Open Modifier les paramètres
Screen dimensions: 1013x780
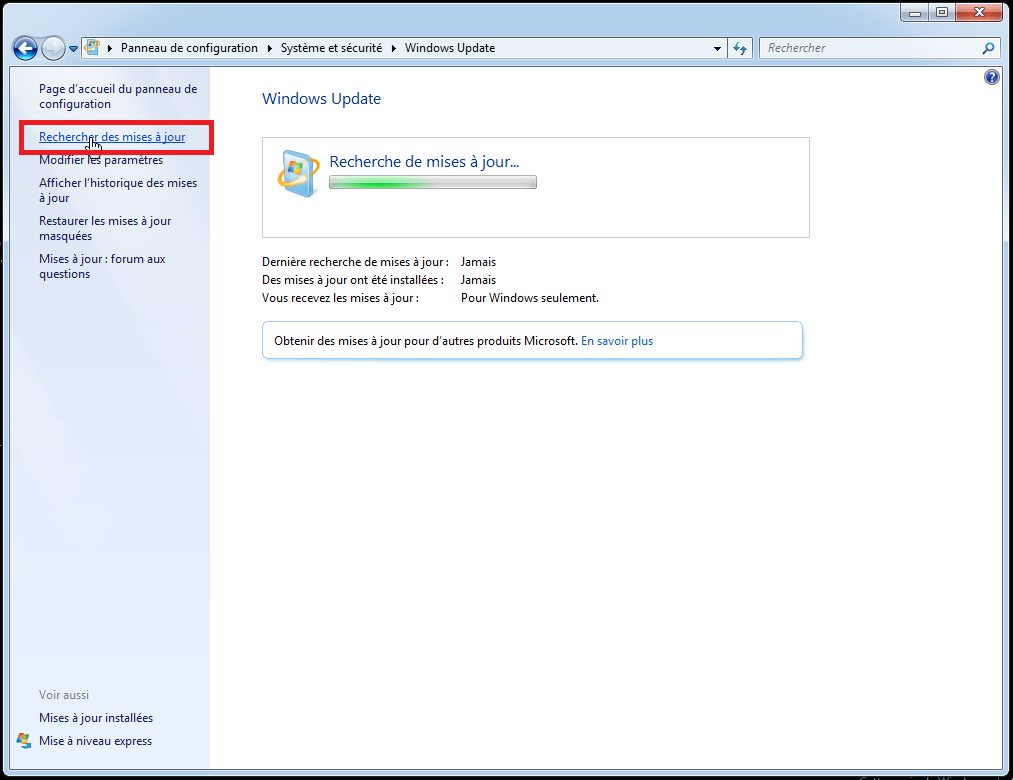(x=101, y=160)
